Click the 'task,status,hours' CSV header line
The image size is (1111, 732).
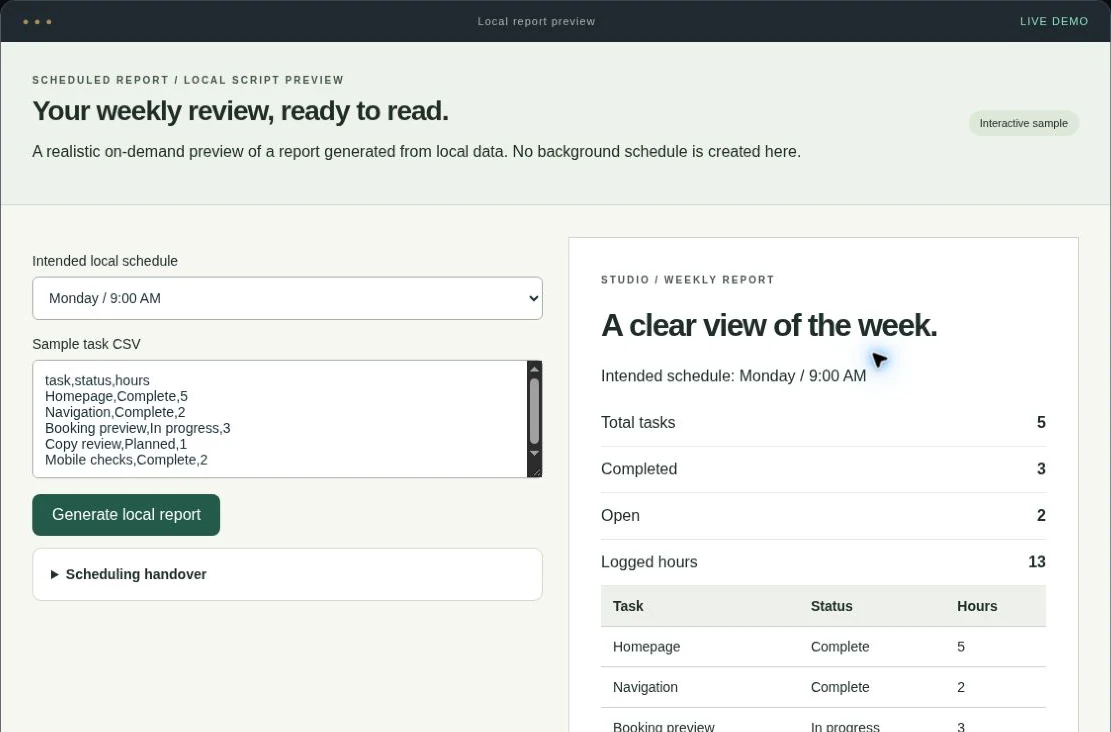[97, 381]
